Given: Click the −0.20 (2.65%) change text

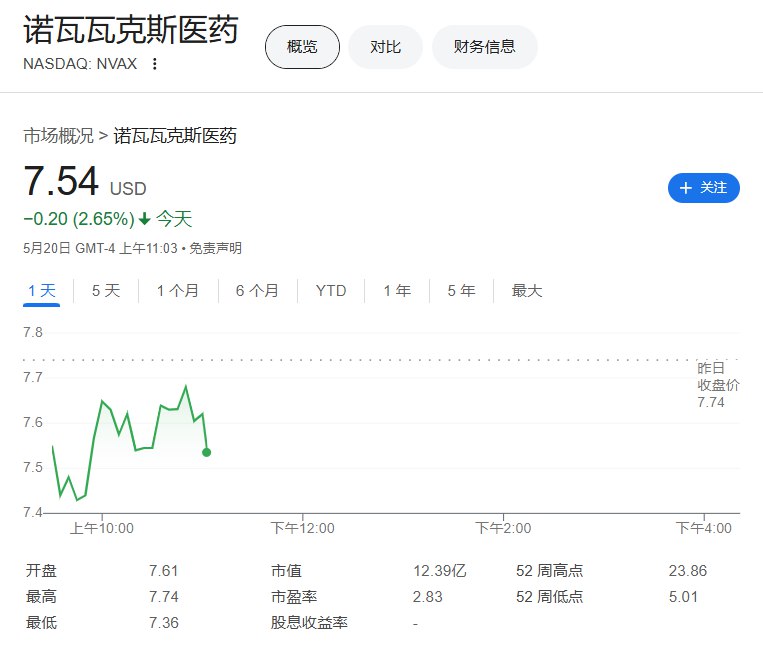Looking at the screenshot, I should [79, 219].
